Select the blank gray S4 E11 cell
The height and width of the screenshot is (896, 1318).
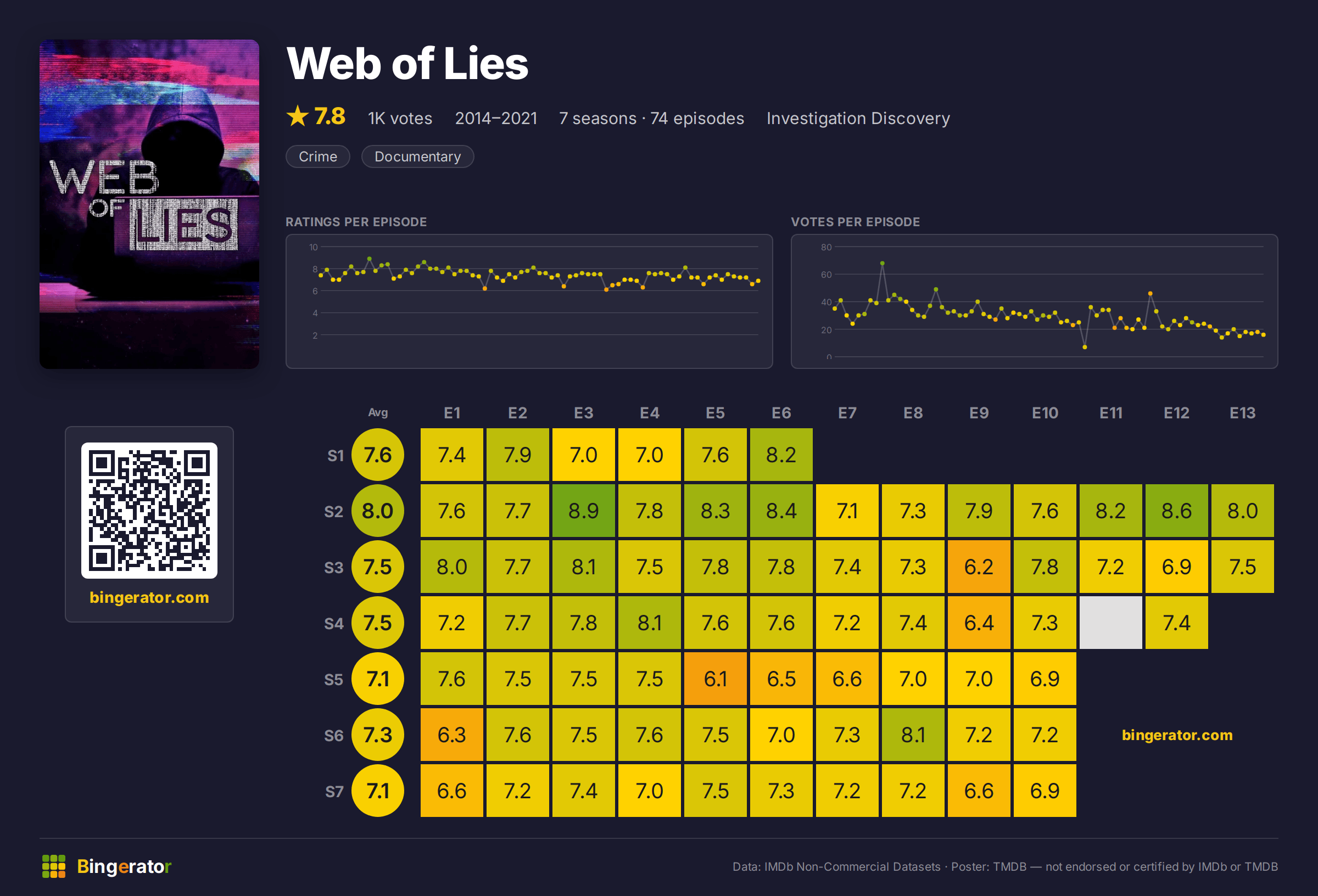1110,623
